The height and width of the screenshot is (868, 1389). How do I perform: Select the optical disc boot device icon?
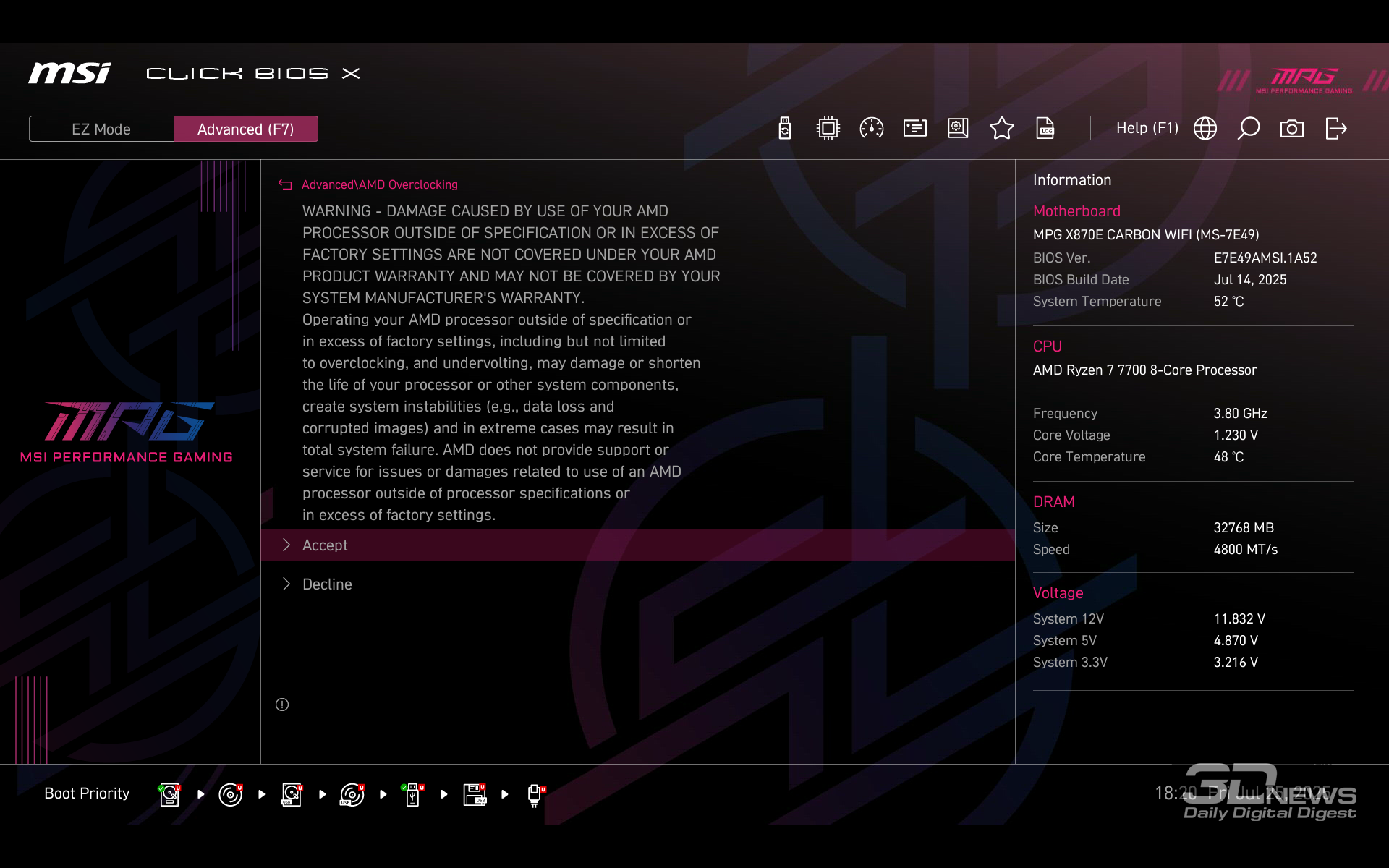[231, 794]
